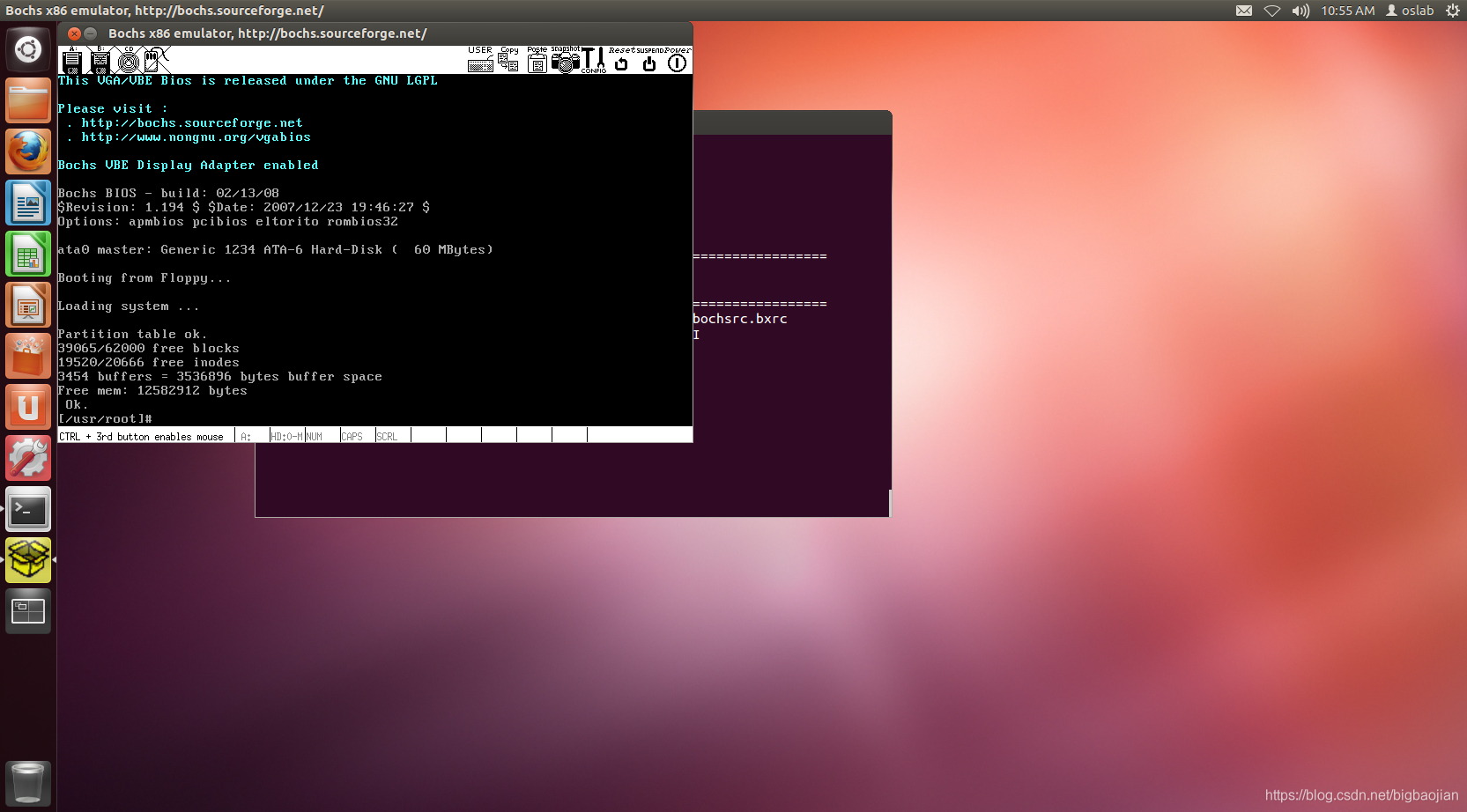
Task: Click the HD:0-M status indicator
Action: (x=286, y=436)
